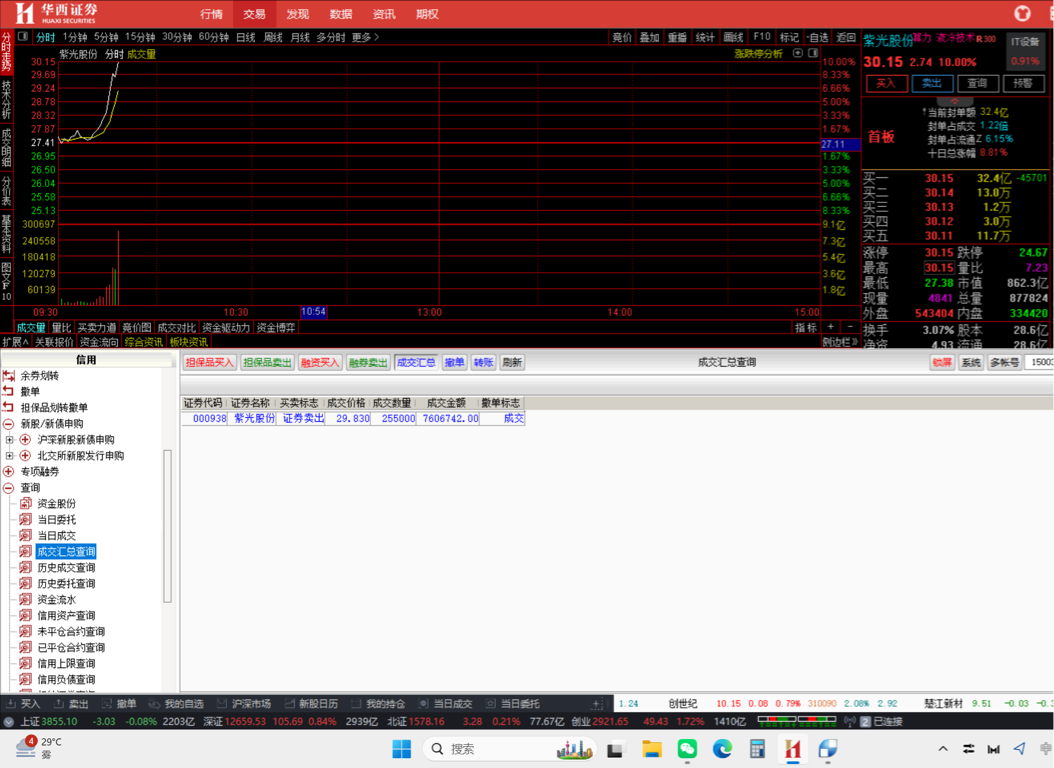
Task: Click the 资金流水 icon
Action: 26,599
